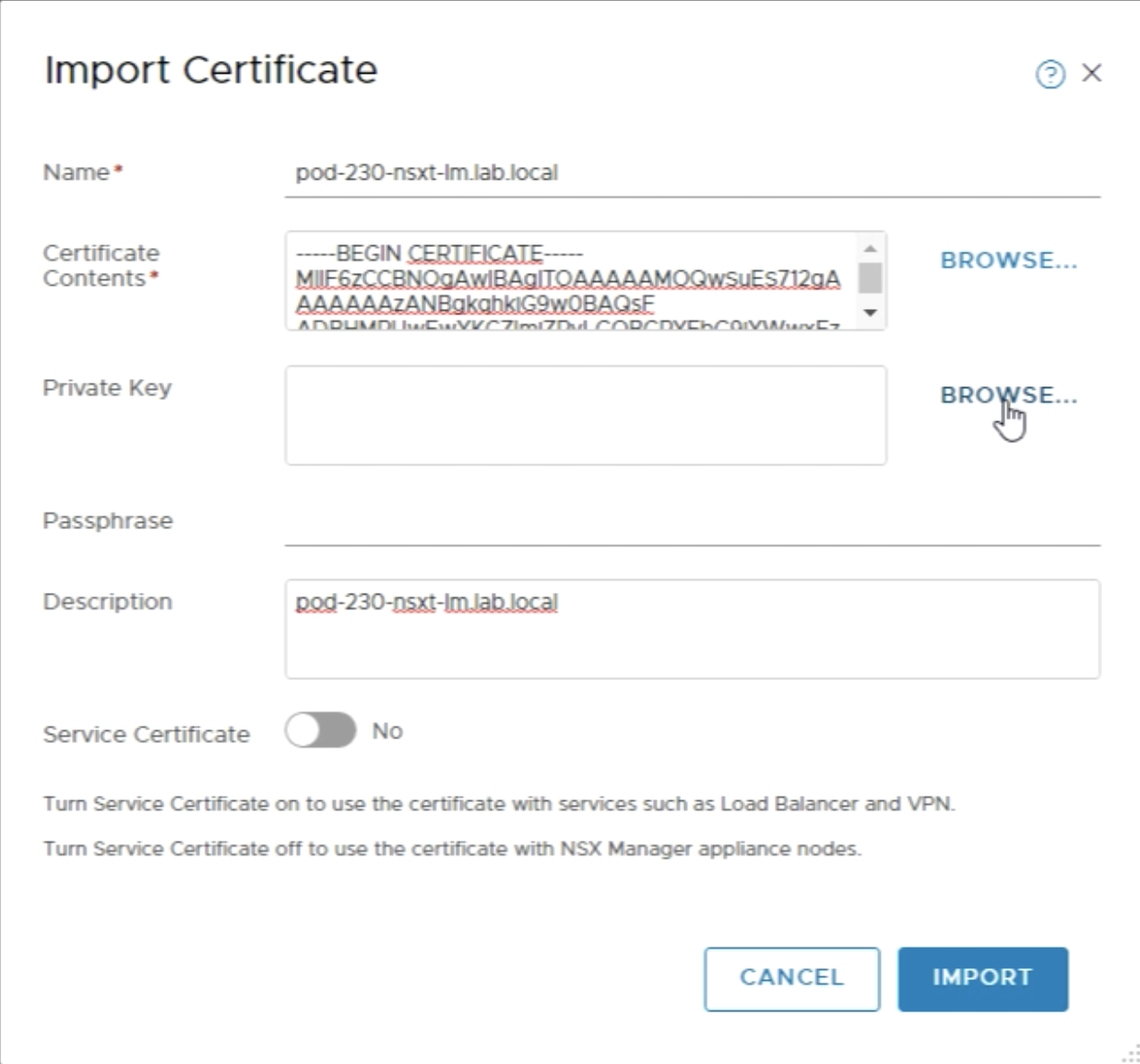The width and height of the screenshot is (1140, 1064).
Task: Click inside the Private Key text area
Action: (x=586, y=415)
